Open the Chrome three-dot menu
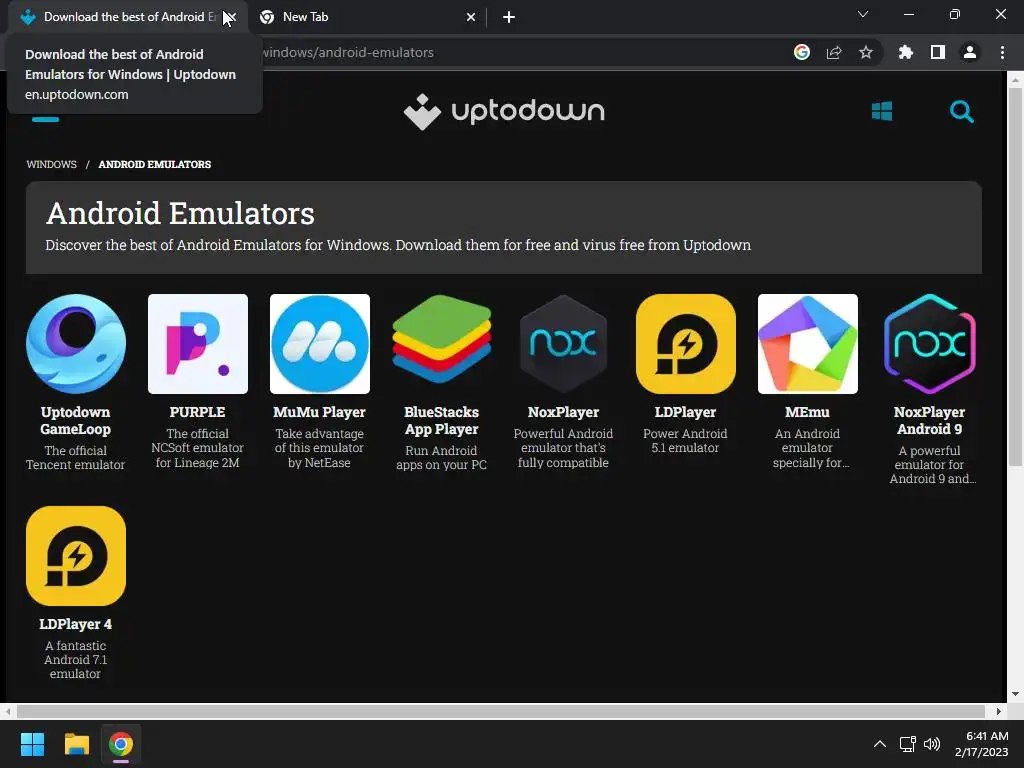 click(x=1002, y=52)
